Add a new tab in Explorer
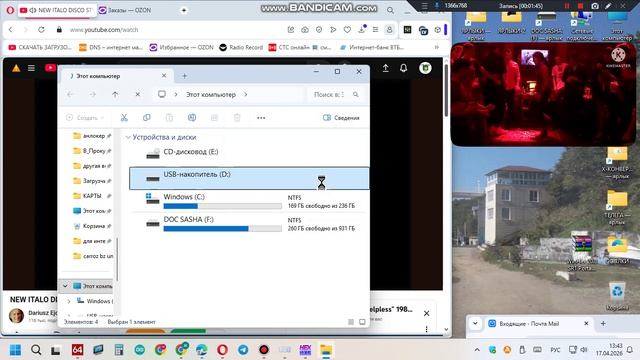Image resolution: width=640 pixels, height=360 pixels. pyautogui.click(x=184, y=76)
